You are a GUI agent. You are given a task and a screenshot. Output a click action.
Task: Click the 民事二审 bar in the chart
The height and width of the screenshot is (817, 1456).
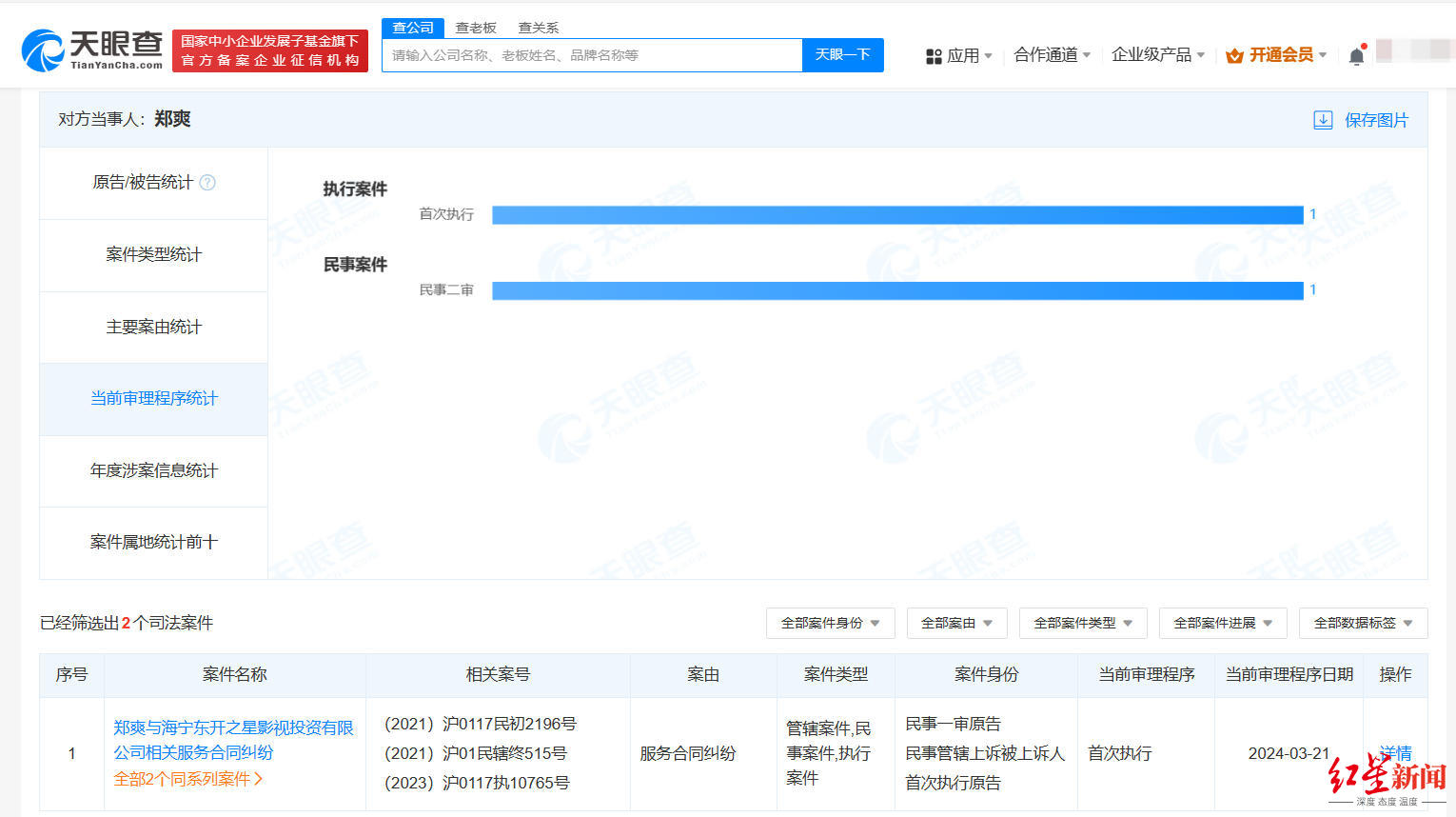[x=897, y=290]
